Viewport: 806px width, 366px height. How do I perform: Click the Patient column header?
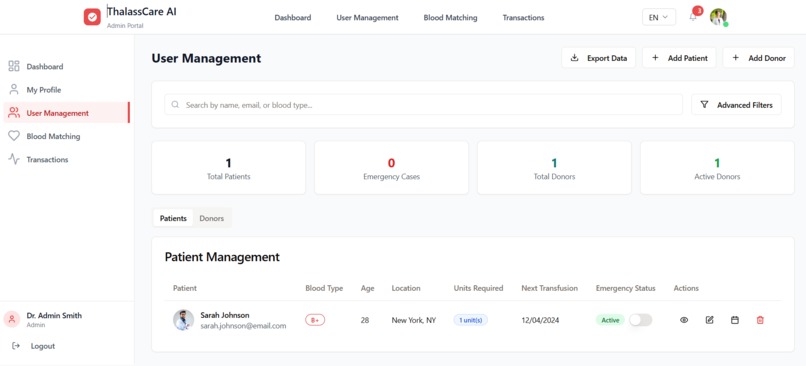[185, 288]
